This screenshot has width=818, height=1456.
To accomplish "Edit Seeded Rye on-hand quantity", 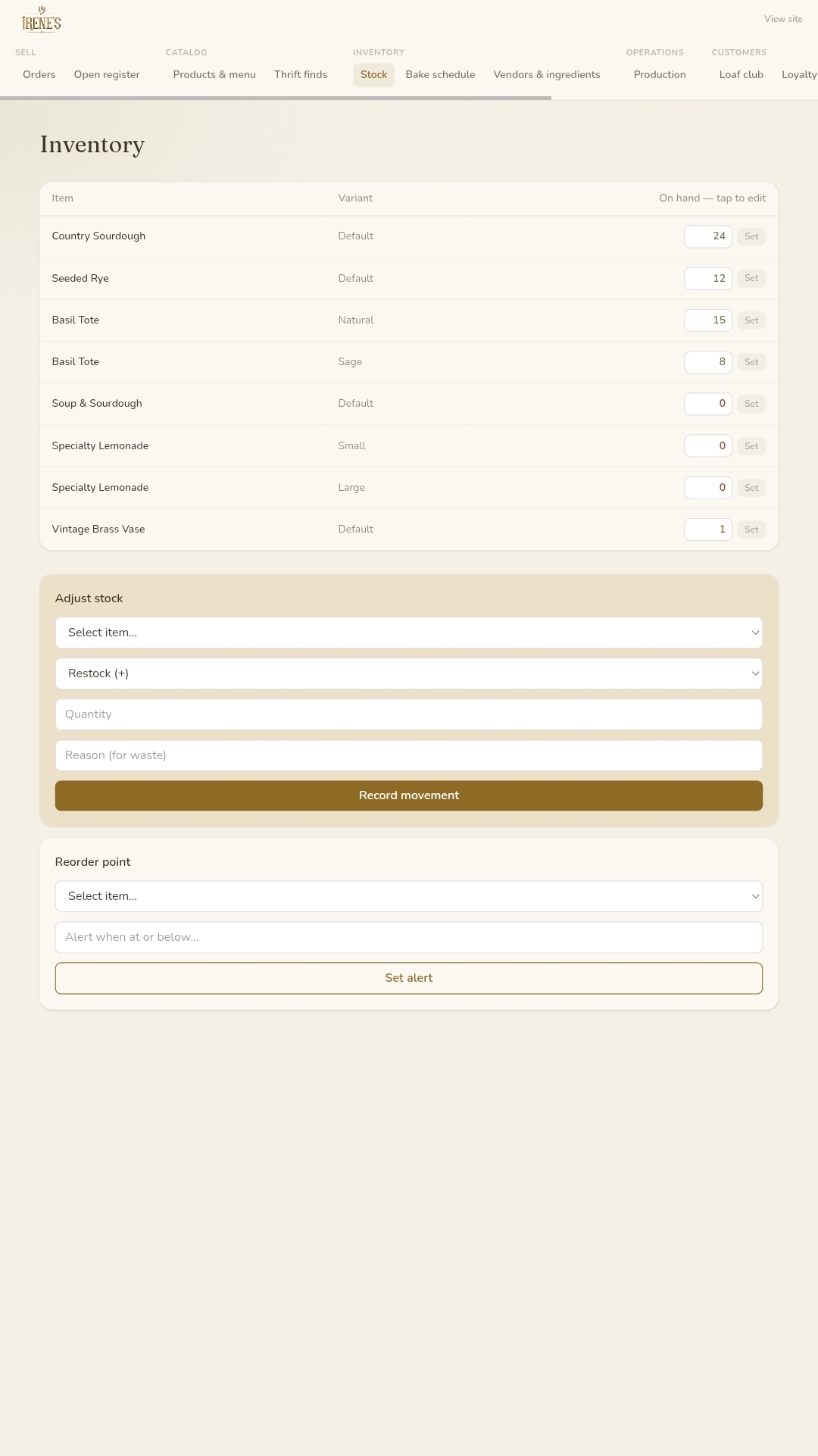I will pyautogui.click(x=708, y=278).
